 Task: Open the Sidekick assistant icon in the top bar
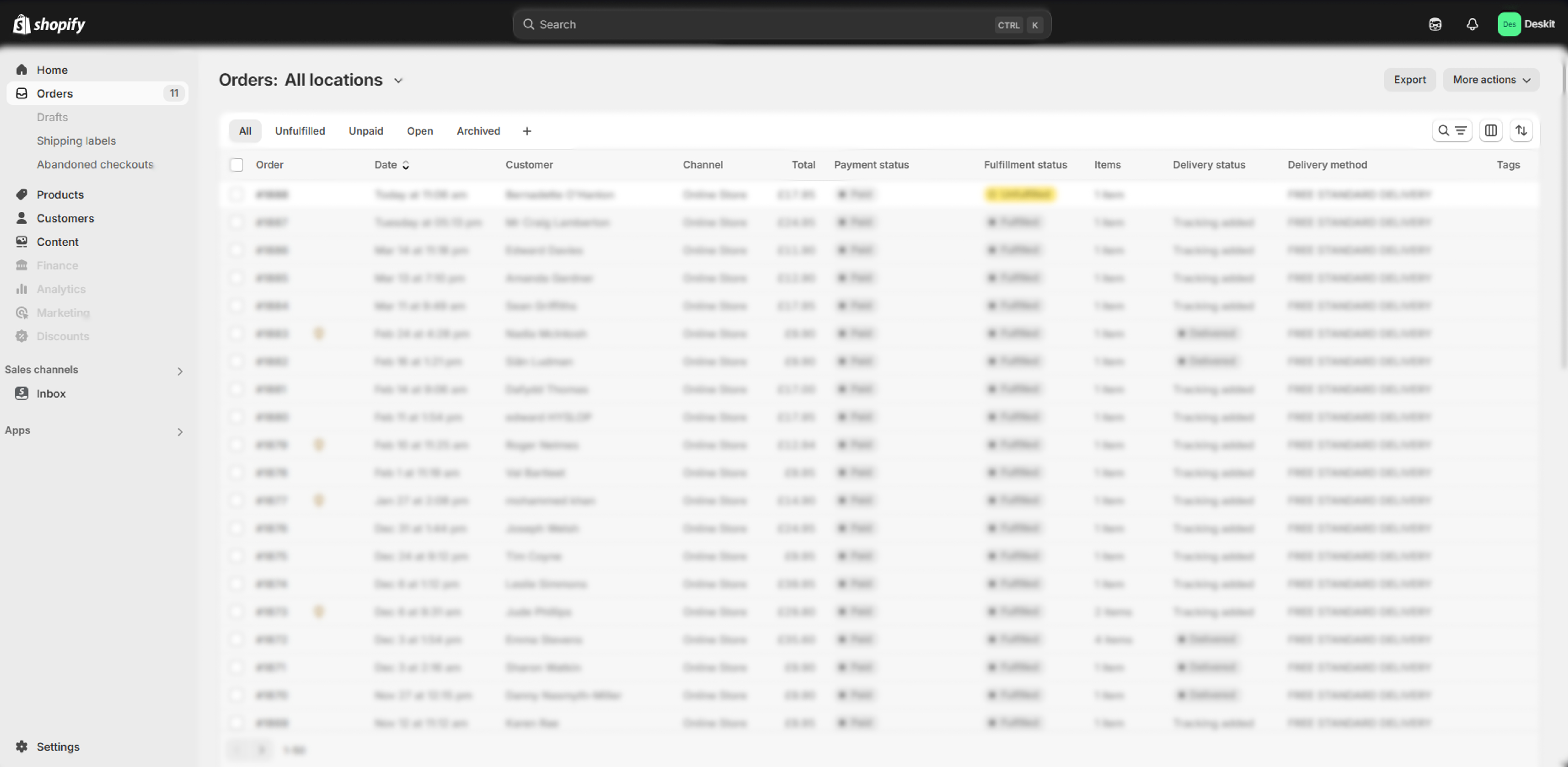pos(1435,24)
